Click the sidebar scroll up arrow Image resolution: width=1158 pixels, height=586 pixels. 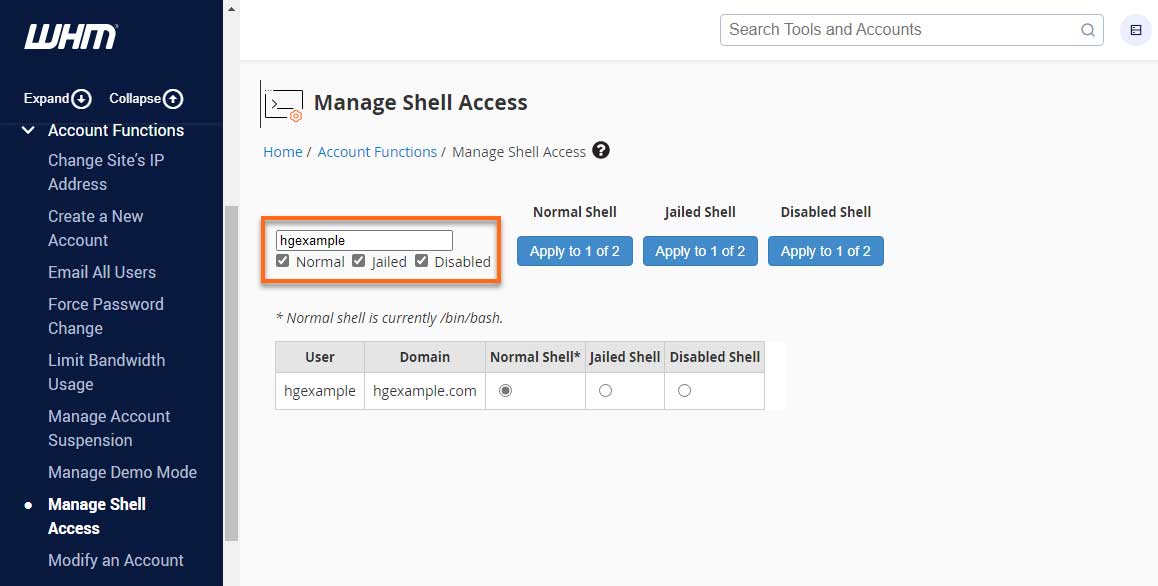coord(231,10)
